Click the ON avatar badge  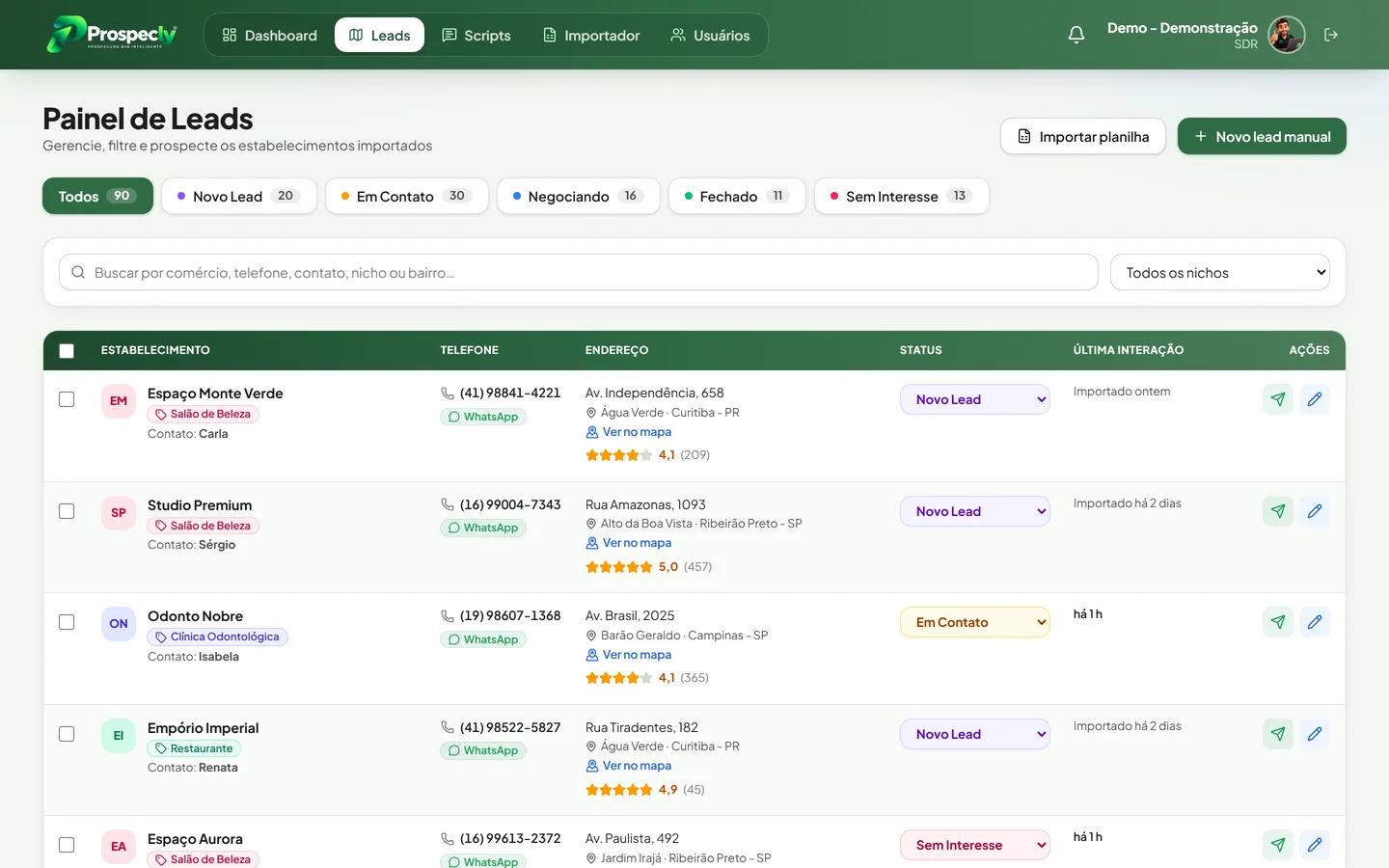coord(119,624)
